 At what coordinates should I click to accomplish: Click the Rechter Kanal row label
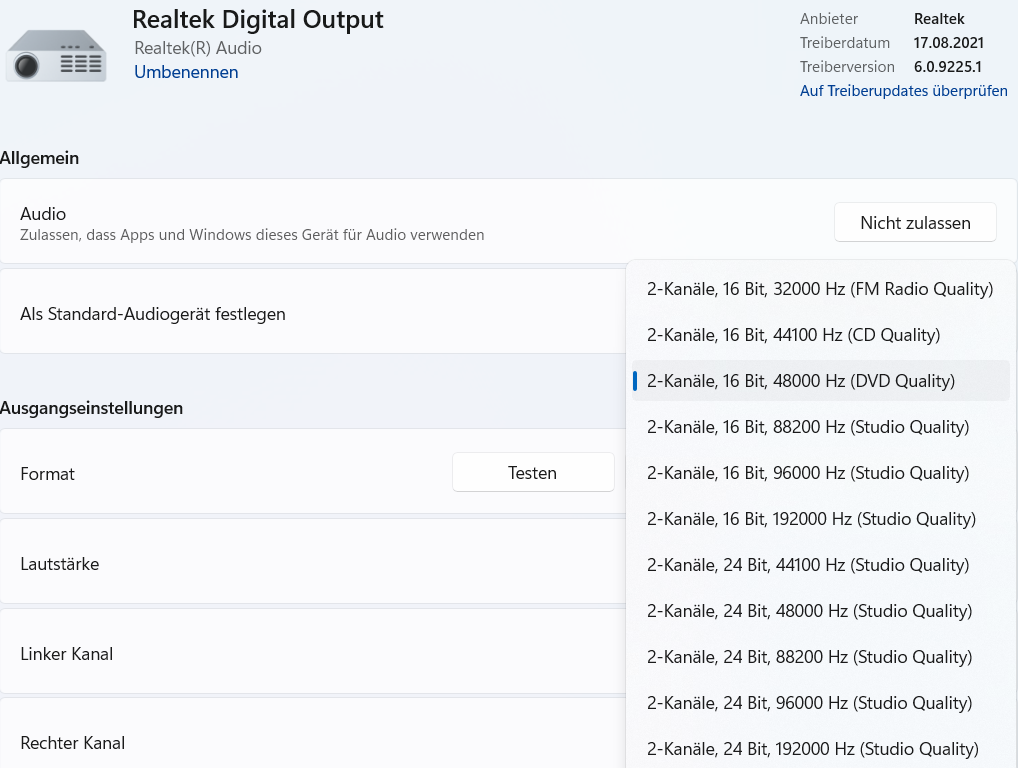point(72,743)
